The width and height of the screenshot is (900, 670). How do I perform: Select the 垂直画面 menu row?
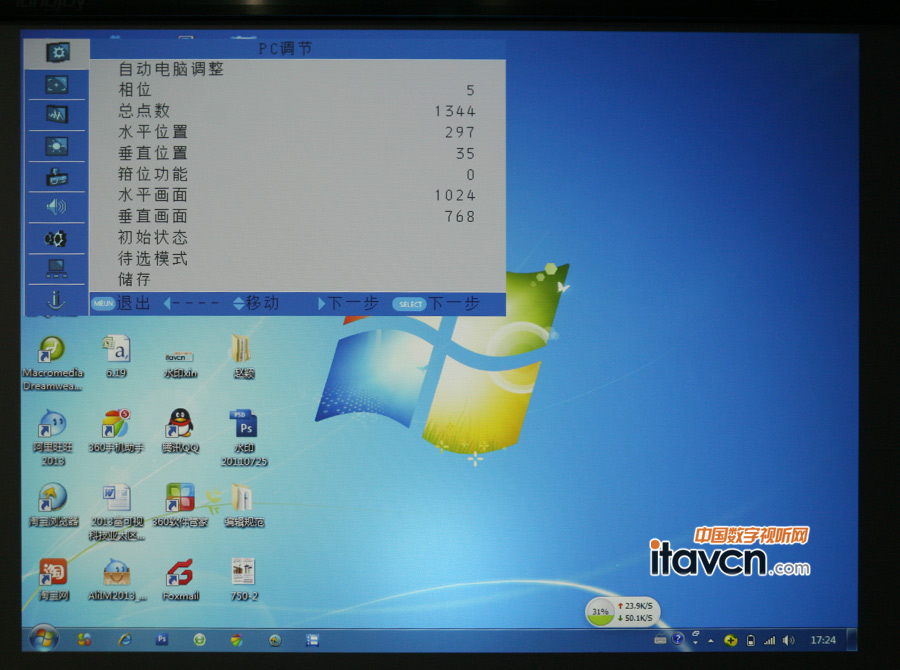[298, 216]
